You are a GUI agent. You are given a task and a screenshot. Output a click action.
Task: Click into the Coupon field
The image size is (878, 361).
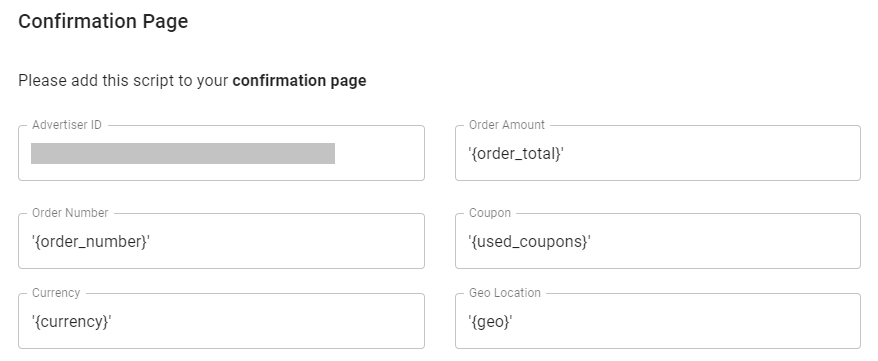click(657, 241)
